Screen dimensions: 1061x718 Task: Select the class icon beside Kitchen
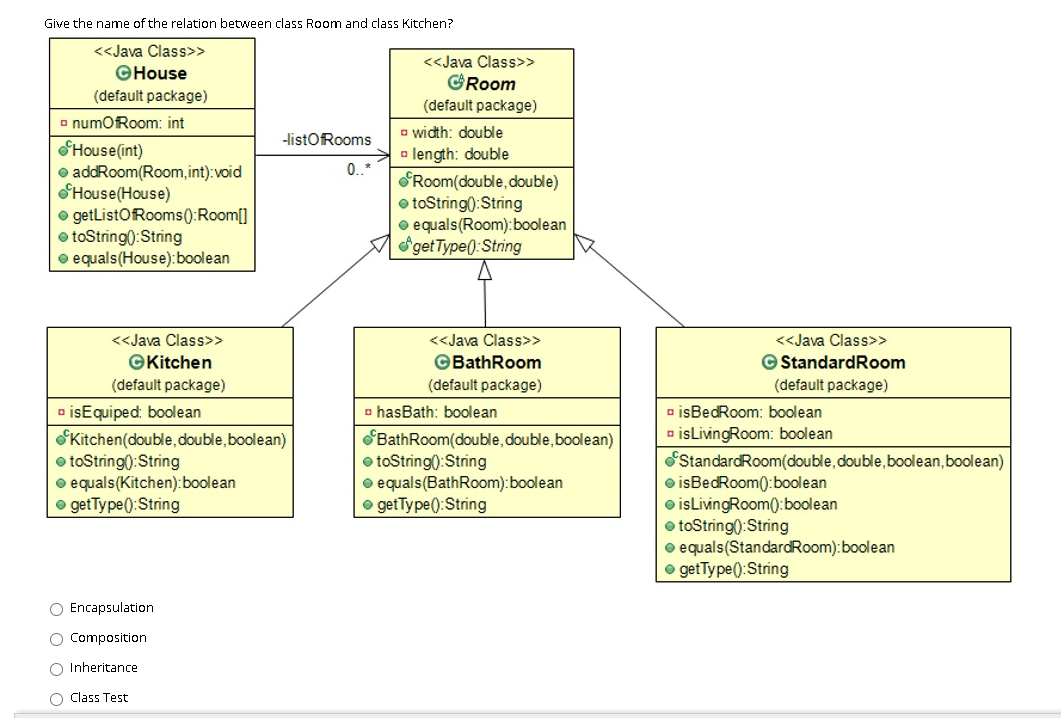[x=139, y=362]
